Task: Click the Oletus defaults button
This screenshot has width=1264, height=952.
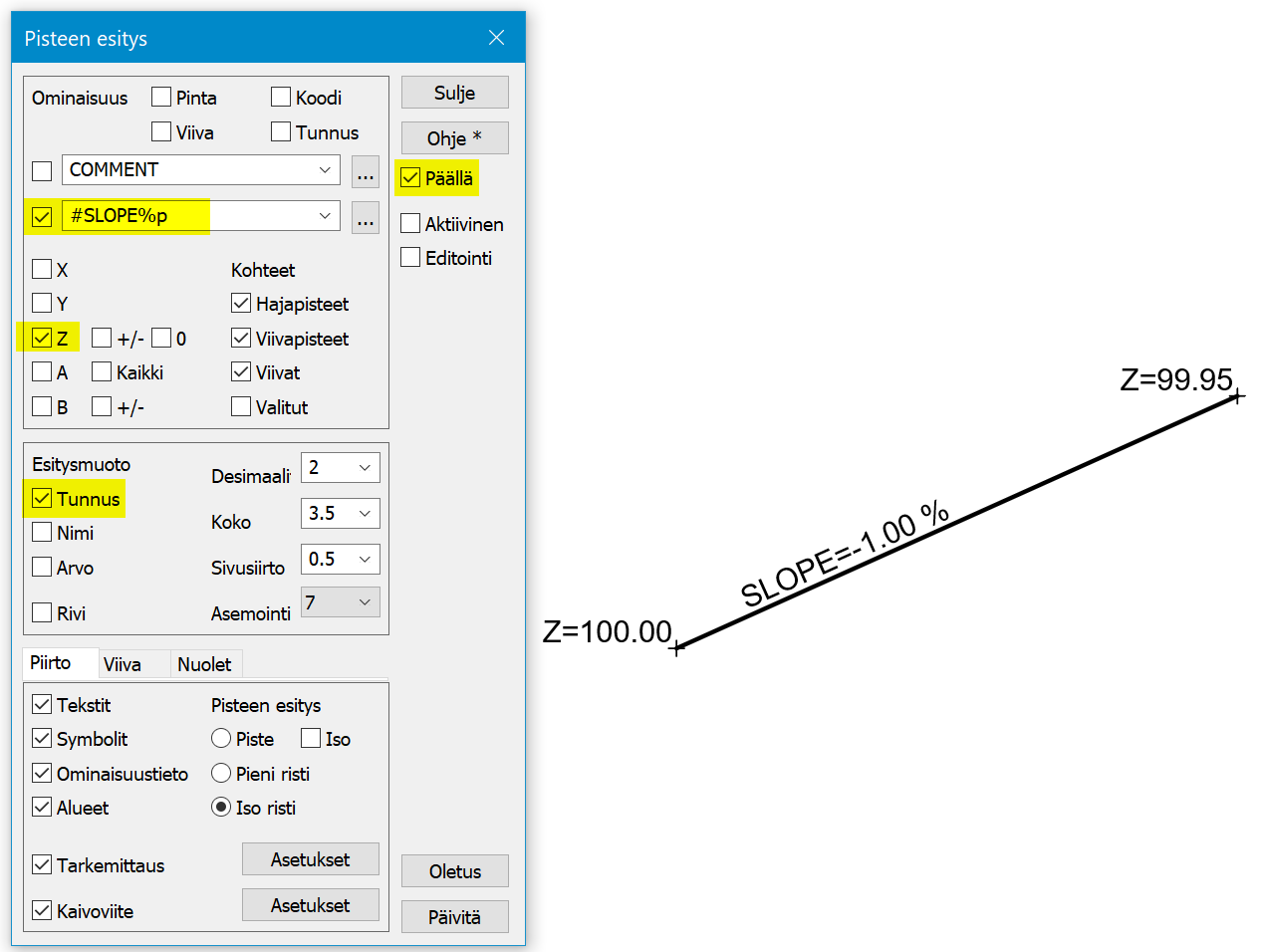Action: point(454,871)
